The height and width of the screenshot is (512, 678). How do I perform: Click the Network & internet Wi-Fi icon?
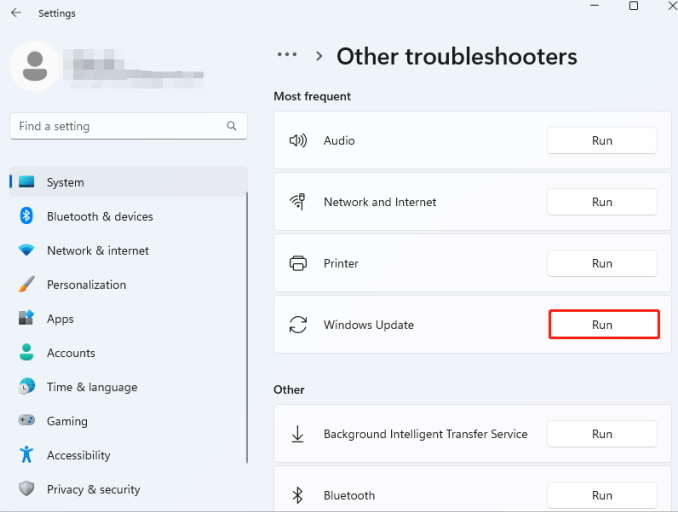27,250
